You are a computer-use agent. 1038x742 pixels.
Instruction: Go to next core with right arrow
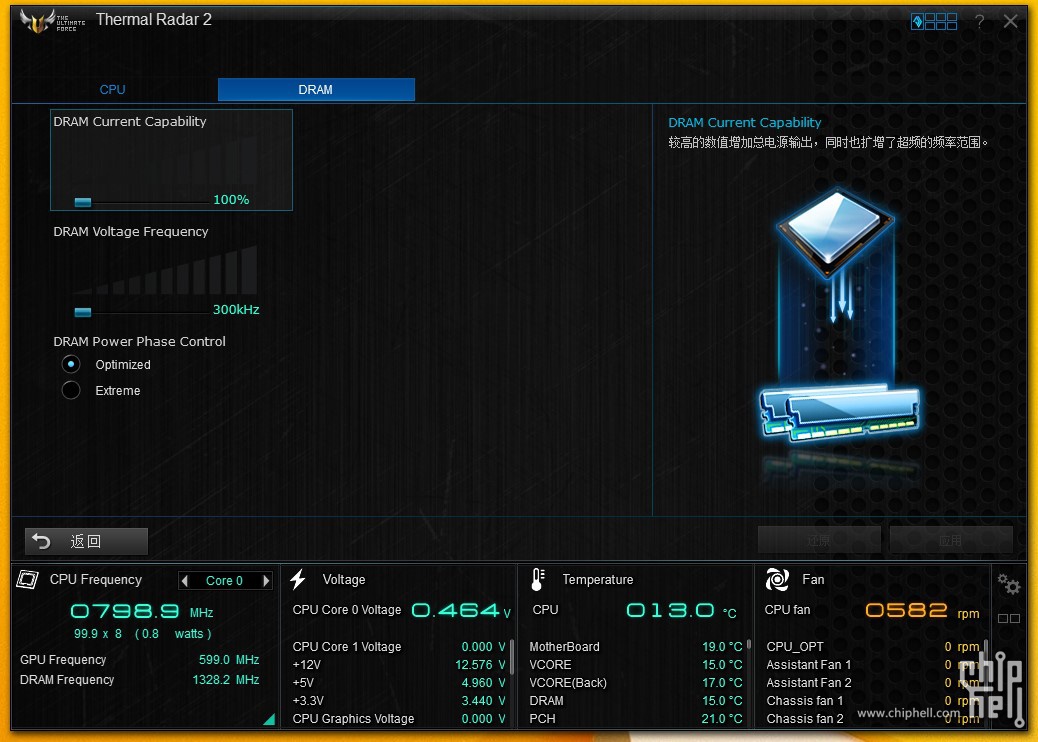pyautogui.click(x=266, y=580)
